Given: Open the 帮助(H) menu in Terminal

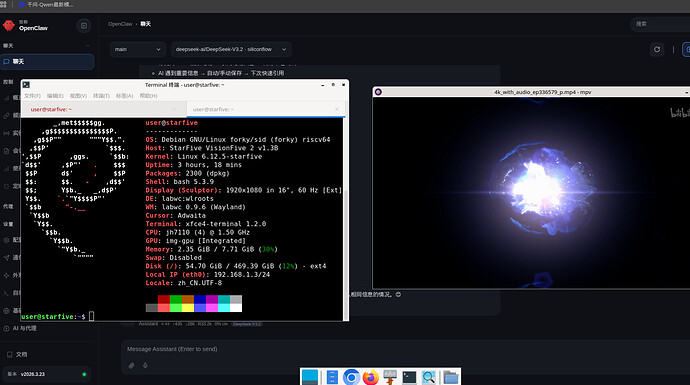Looking at the screenshot, I should point(148,95).
